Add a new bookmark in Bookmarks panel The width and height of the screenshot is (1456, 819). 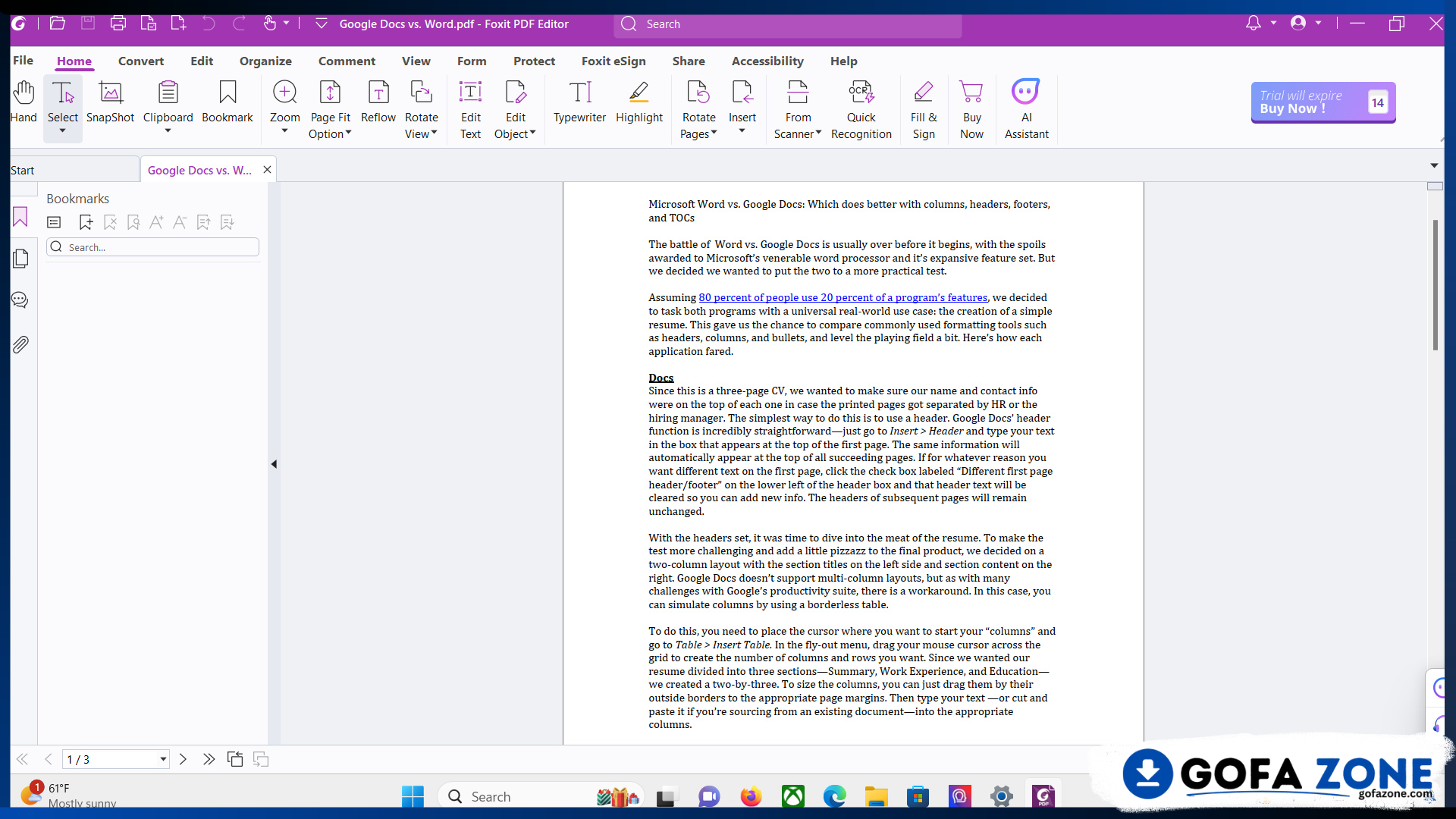point(86,222)
